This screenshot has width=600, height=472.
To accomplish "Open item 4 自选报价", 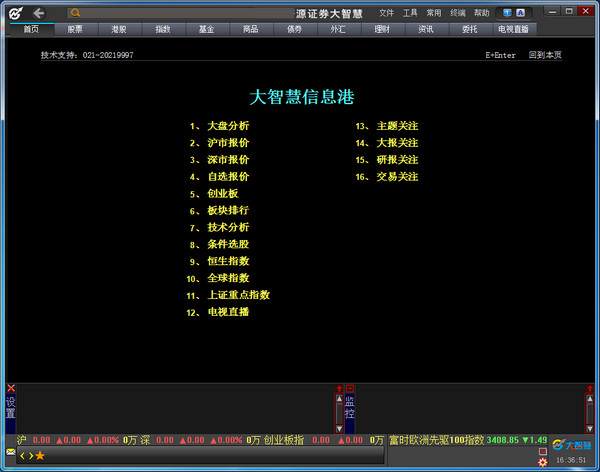I will [x=228, y=176].
